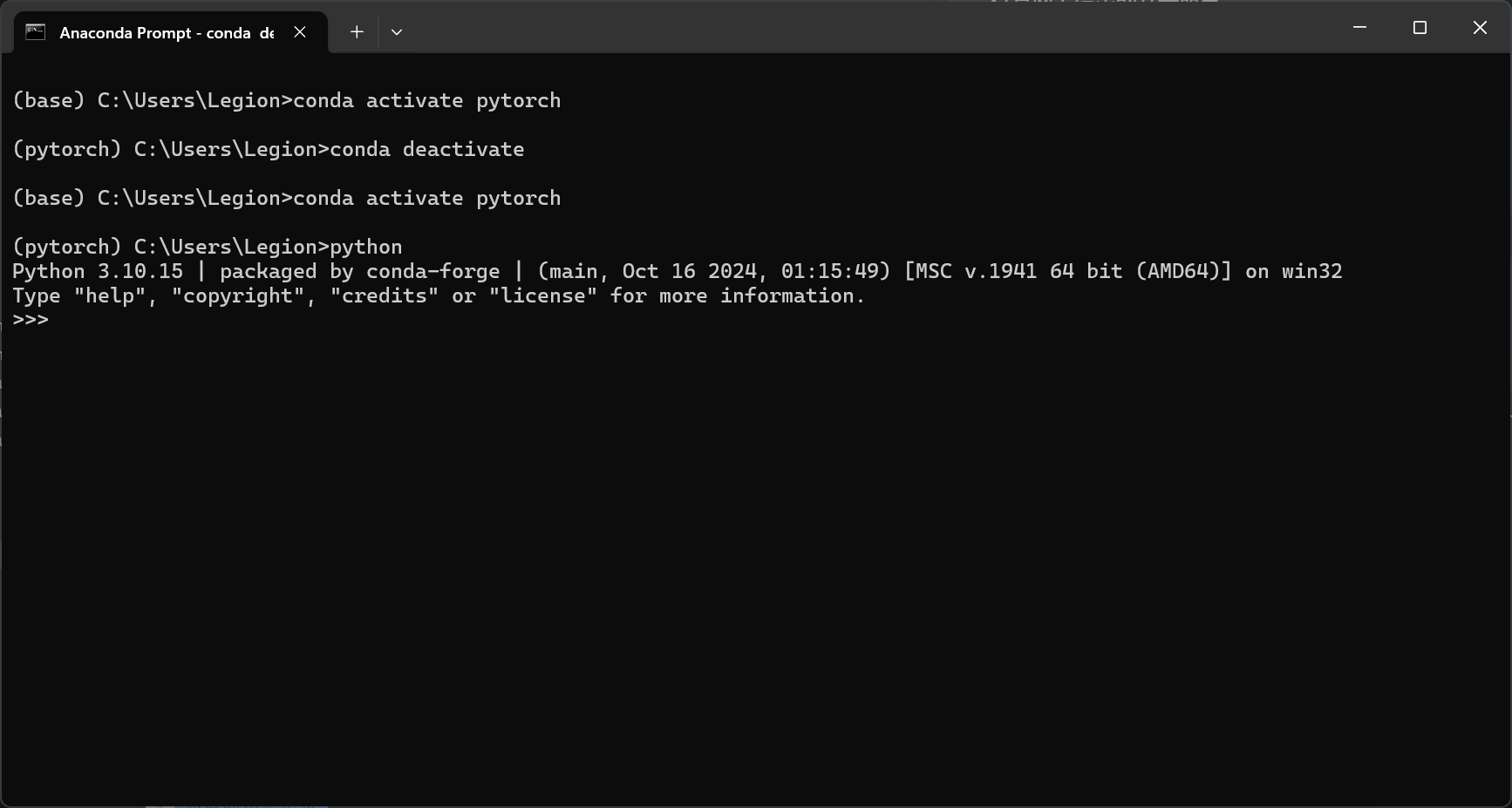Viewport: 1512px width, 808px height.
Task: Maximize the terminal window
Action: point(1420,28)
